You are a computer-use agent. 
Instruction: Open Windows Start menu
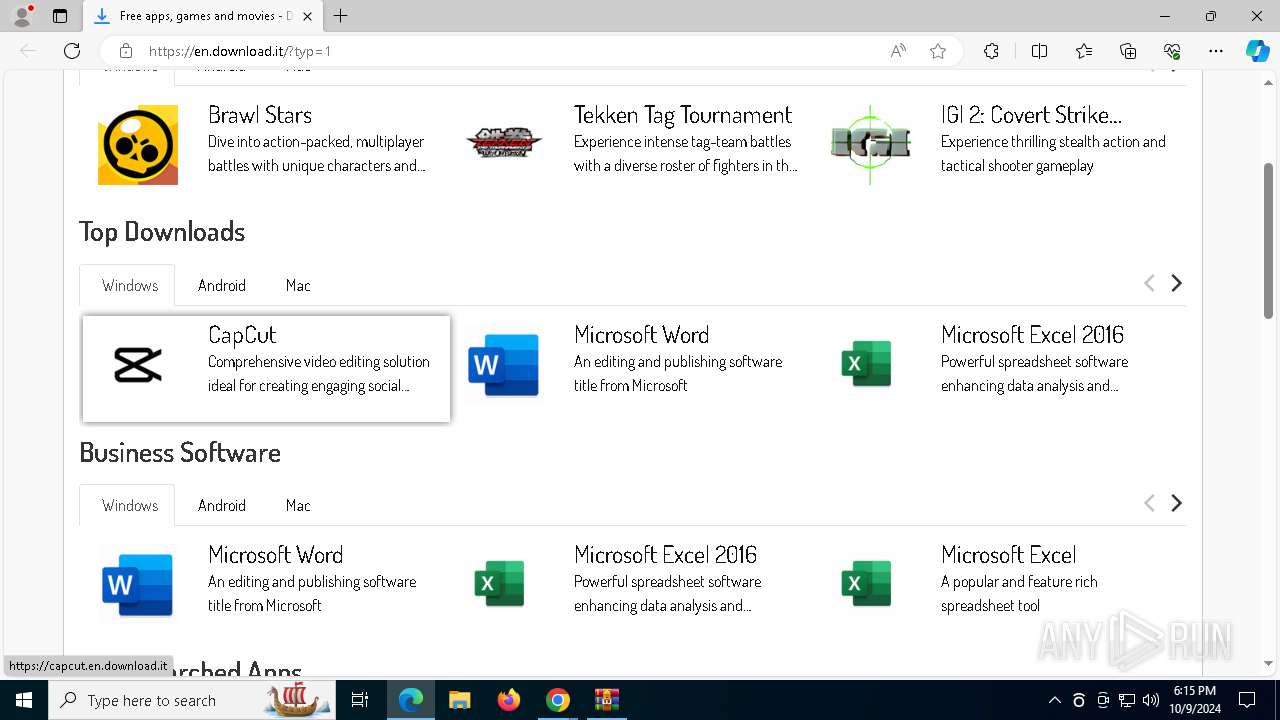point(24,700)
